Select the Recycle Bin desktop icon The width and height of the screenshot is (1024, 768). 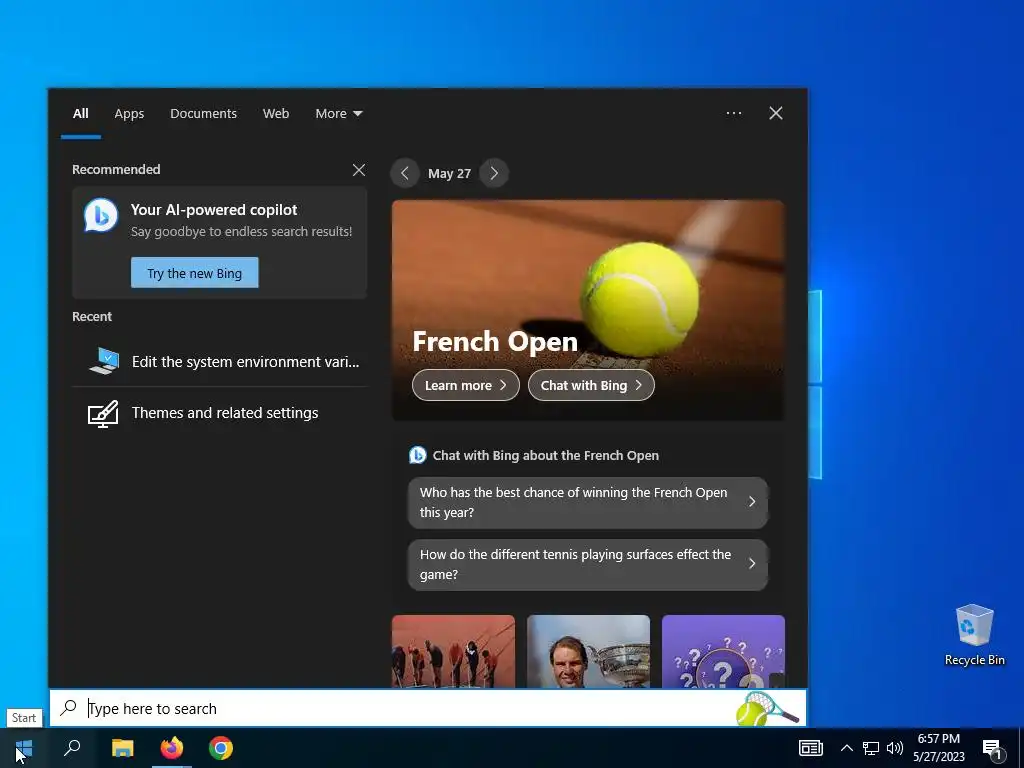click(974, 634)
